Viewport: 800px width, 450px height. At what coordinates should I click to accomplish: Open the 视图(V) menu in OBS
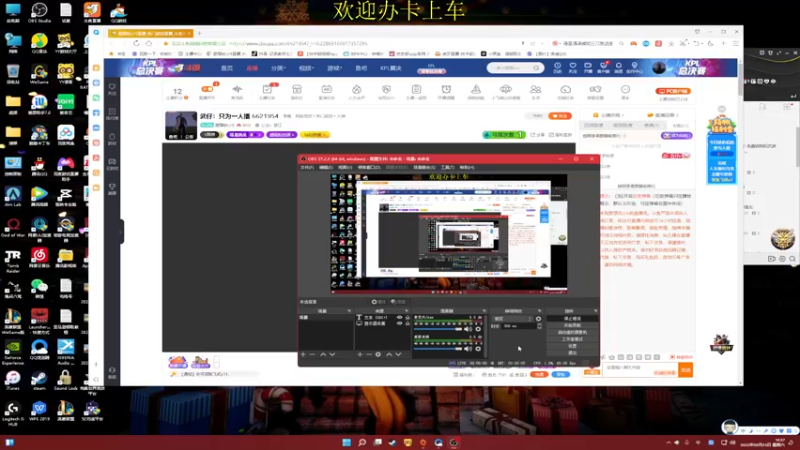(x=345, y=167)
